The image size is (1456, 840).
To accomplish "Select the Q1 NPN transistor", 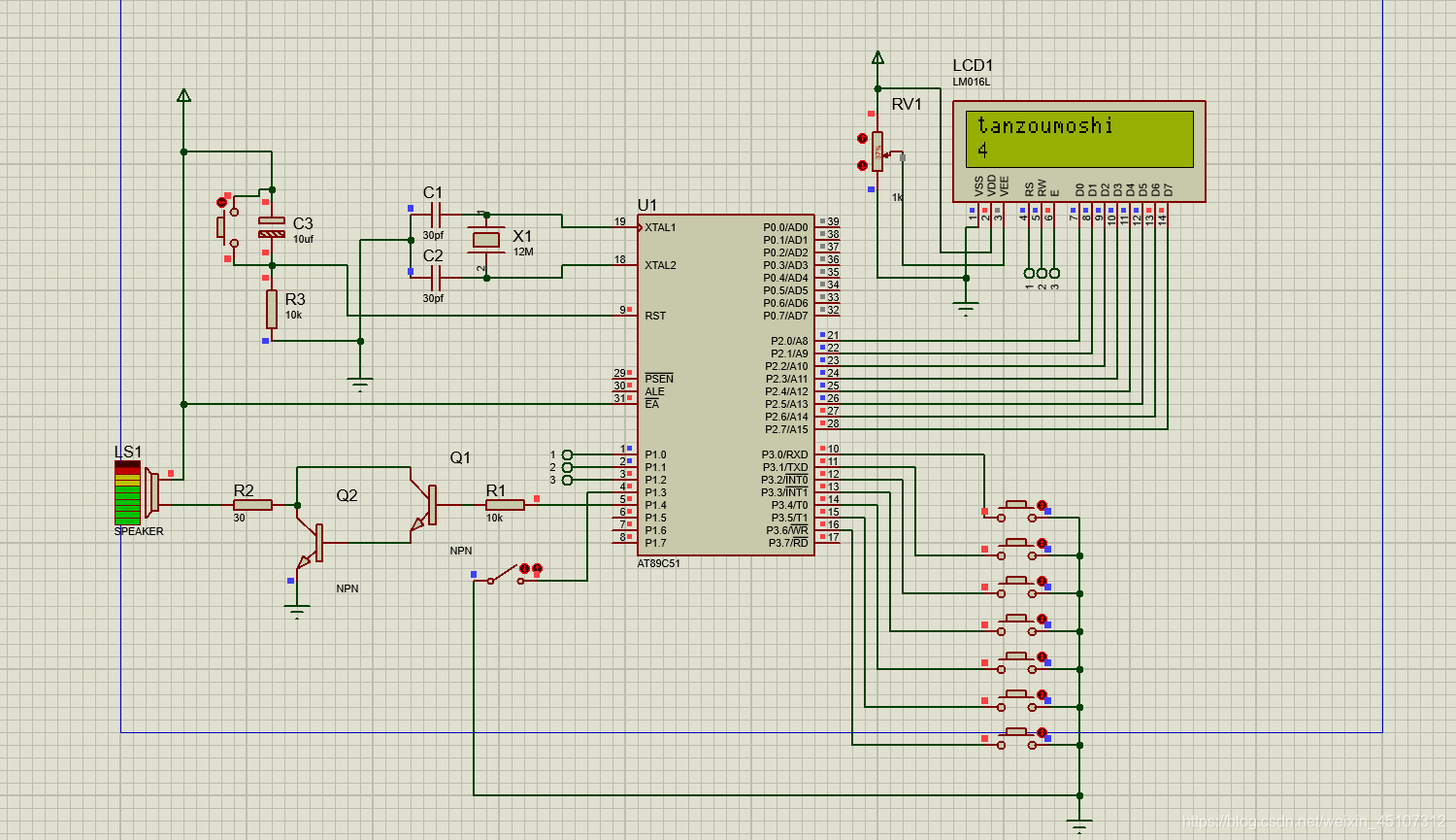I will pyautogui.click(x=425, y=505).
